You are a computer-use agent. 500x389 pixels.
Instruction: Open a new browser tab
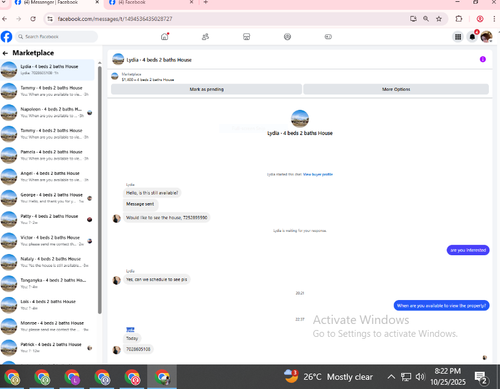[x=206, y=2]
